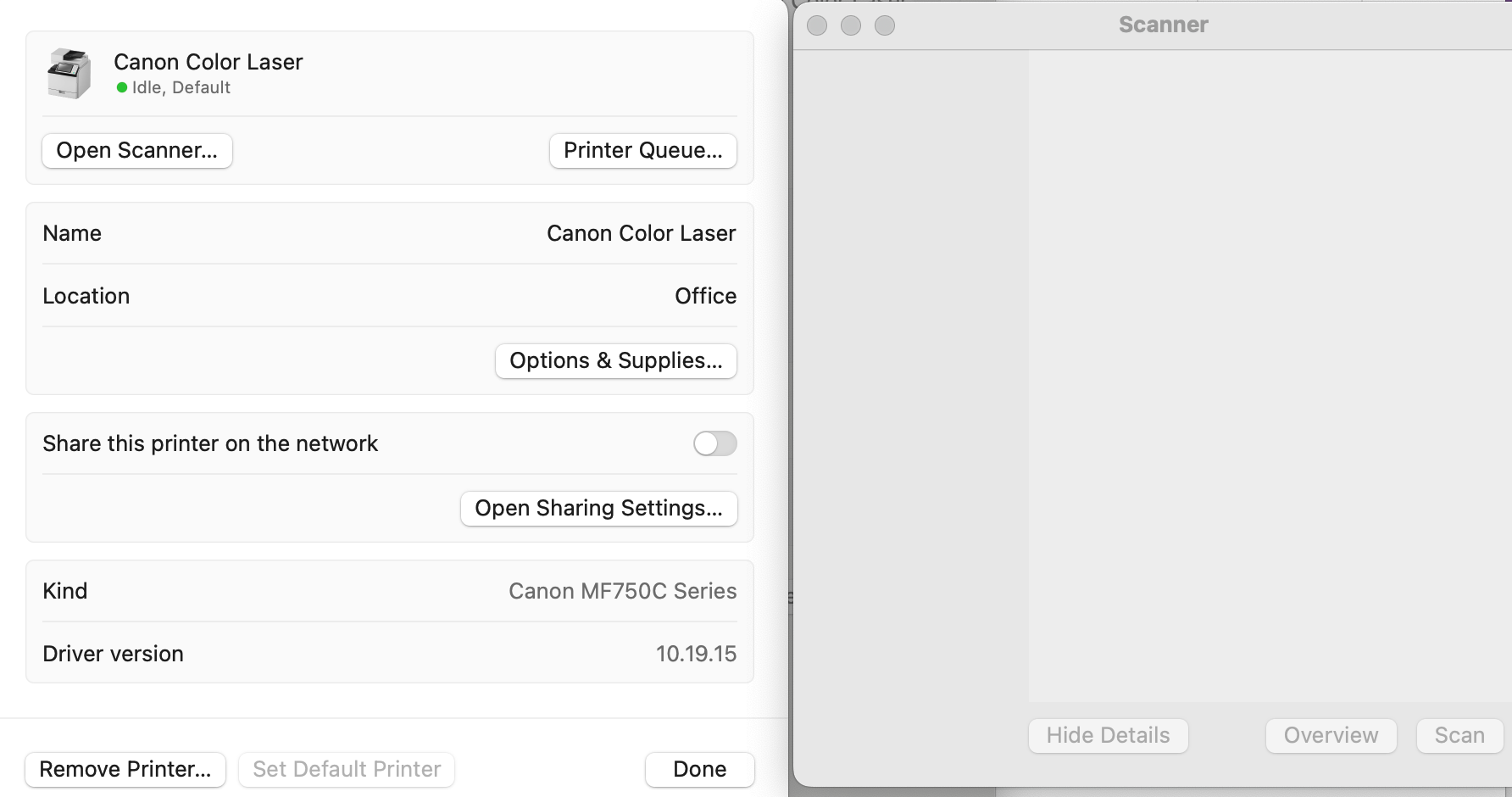Click the Location value Office
Screen dimensions: 1512x797
click(705, 296)
